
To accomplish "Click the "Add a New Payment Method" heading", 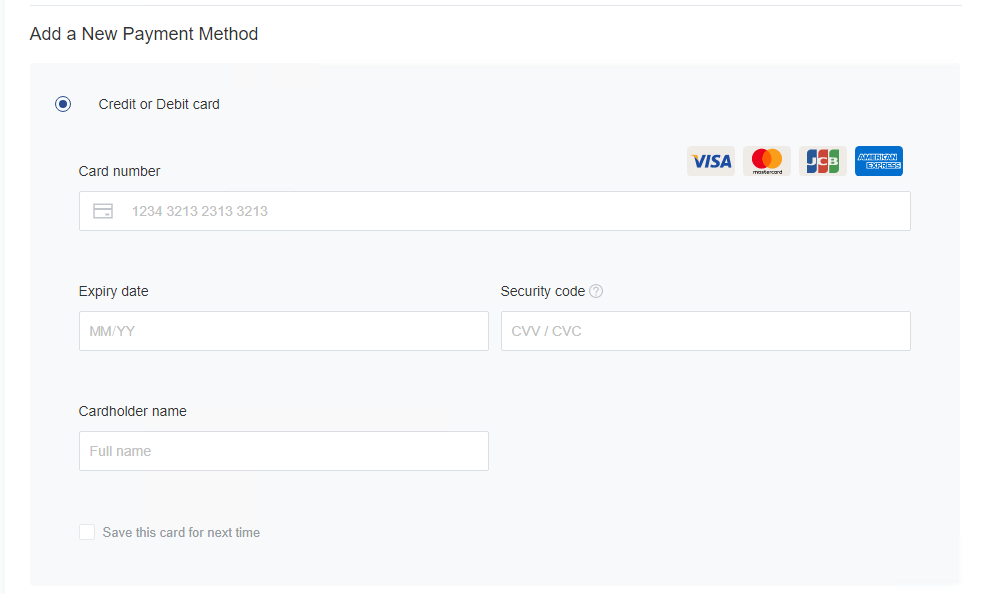I will (x=144, y=34).
